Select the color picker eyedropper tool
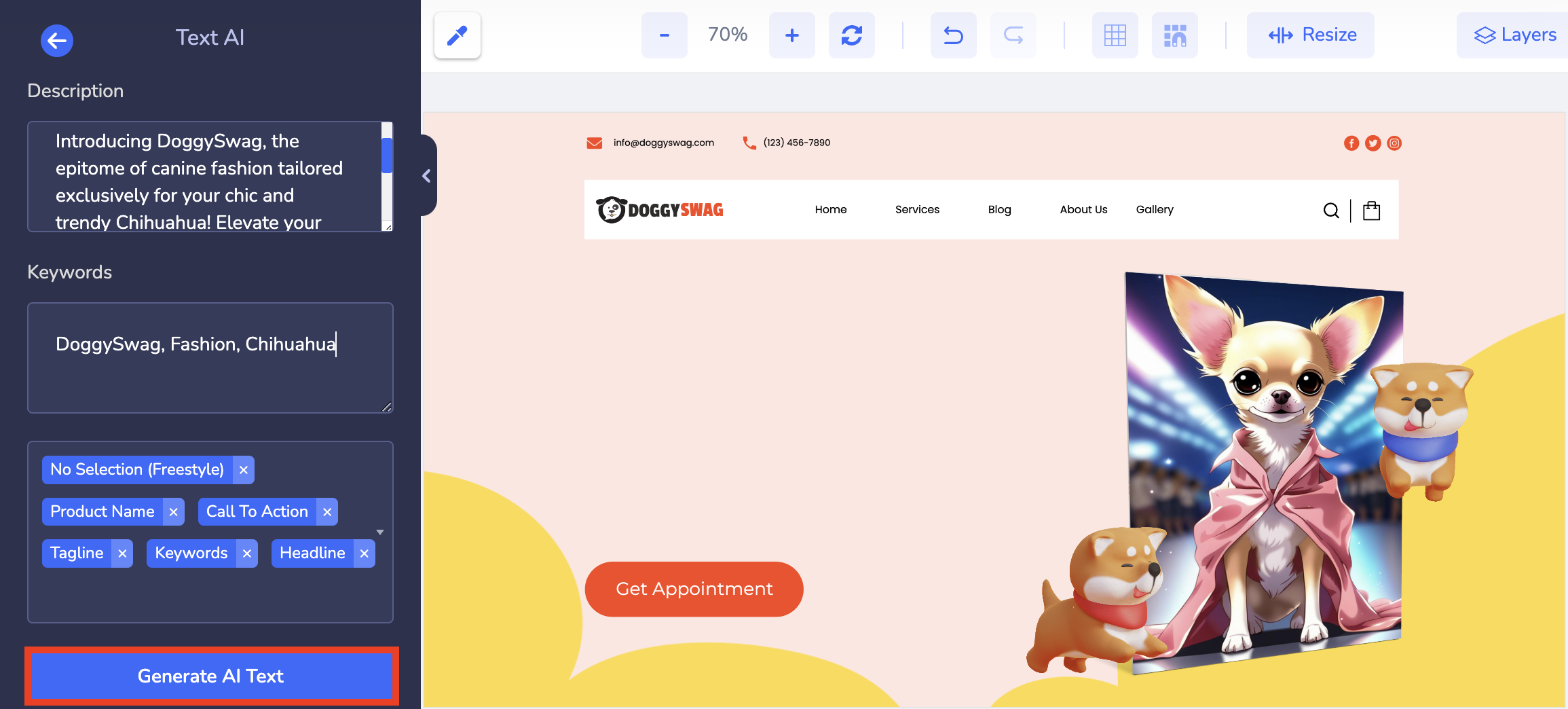Viewport: 1568px width, 709px height. tap(457, 35)
